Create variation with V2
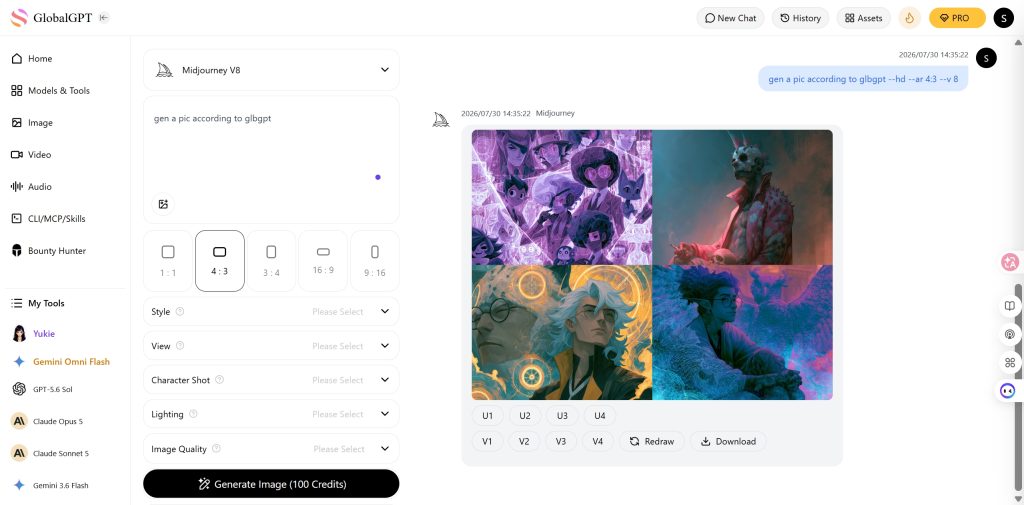Viewport: 1024px width, 505px height. point(524,441)
